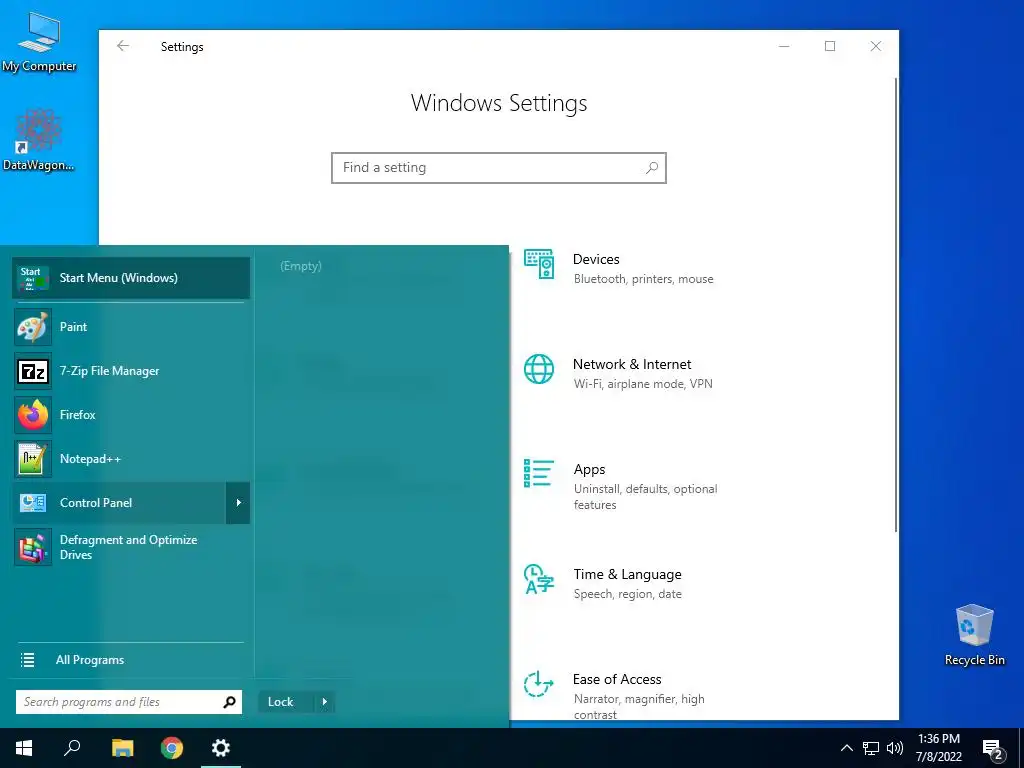Click the Settings window vertical scrollbar

[895, 304]
